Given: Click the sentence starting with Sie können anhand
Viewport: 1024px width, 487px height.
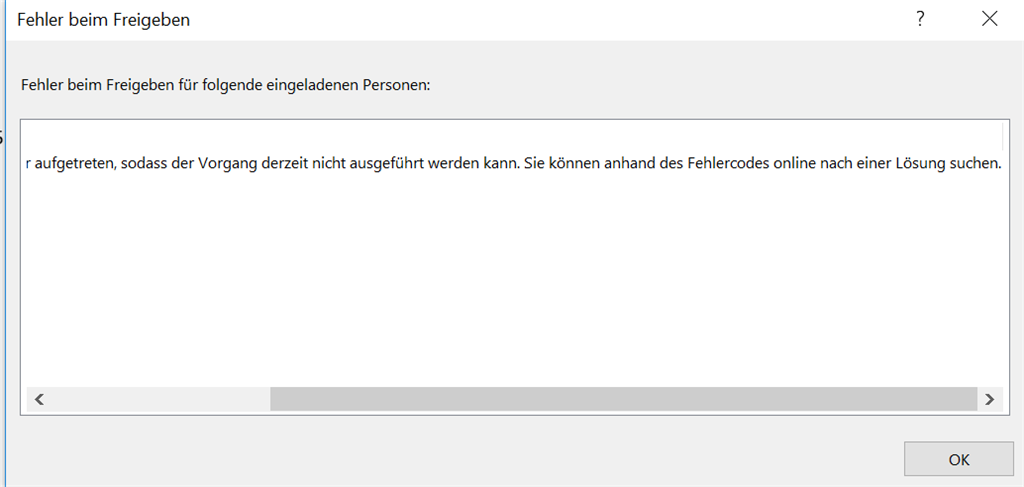Looking at the screenshot, I should (x=763, y=163).
